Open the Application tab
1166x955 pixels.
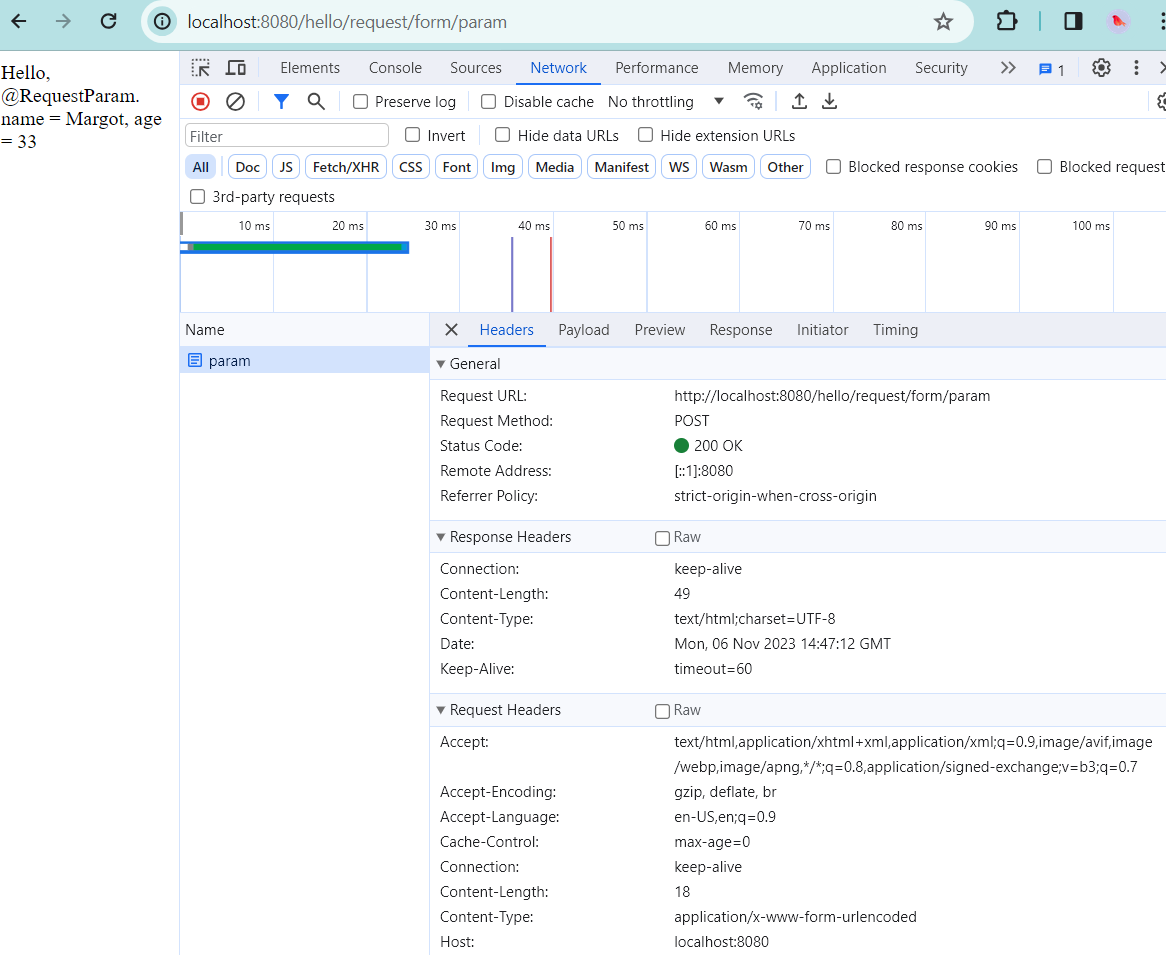(x=848, y=68)
